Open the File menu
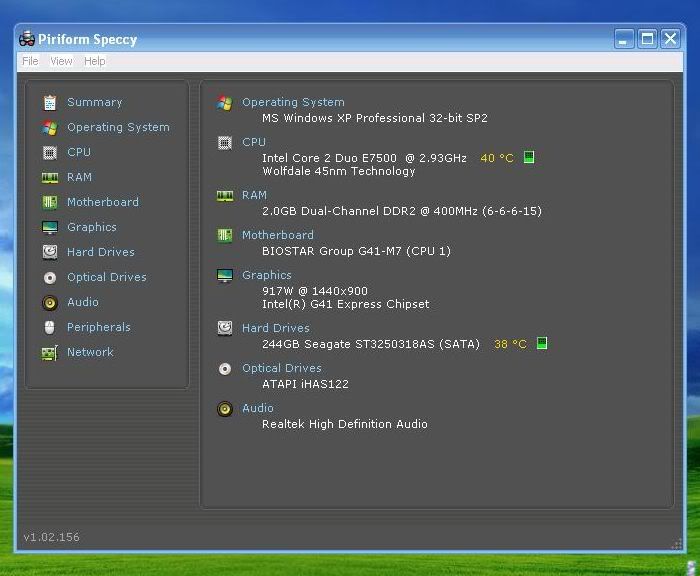The width and height of the screenshot is (700, 576). tap(30, 61)
